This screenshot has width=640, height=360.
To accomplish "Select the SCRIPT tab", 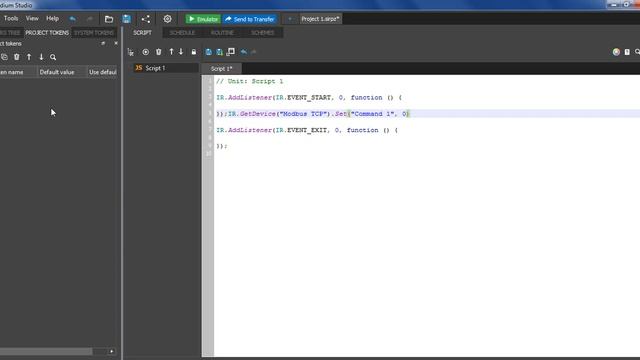I will coord(142,33).
